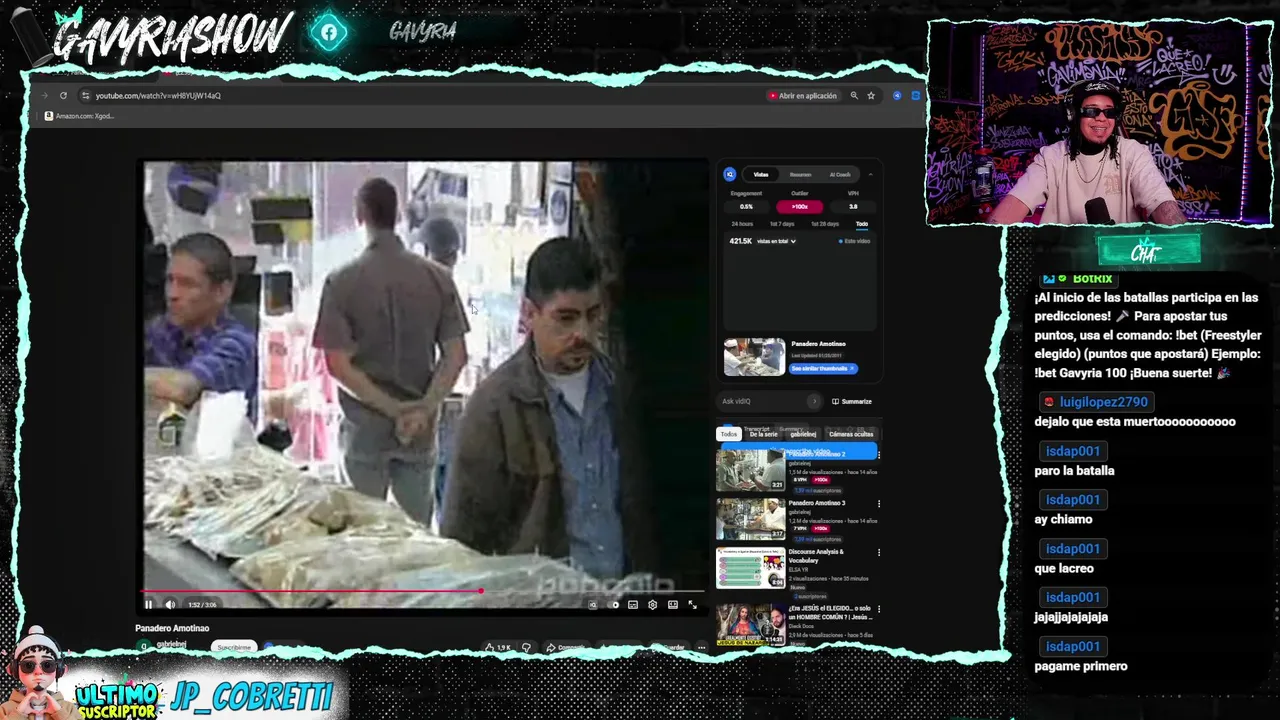Open the Amazon.com bookmark
This screenshot has width=1280, height=720.
click(79, 116)
